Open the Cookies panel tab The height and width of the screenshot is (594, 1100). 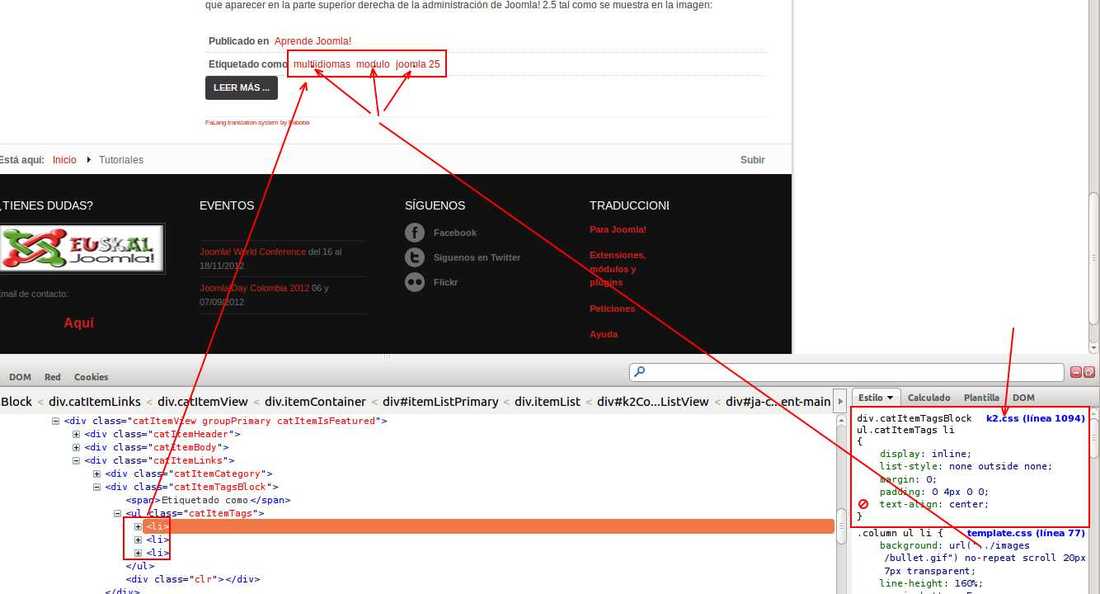tap(91, 377)
